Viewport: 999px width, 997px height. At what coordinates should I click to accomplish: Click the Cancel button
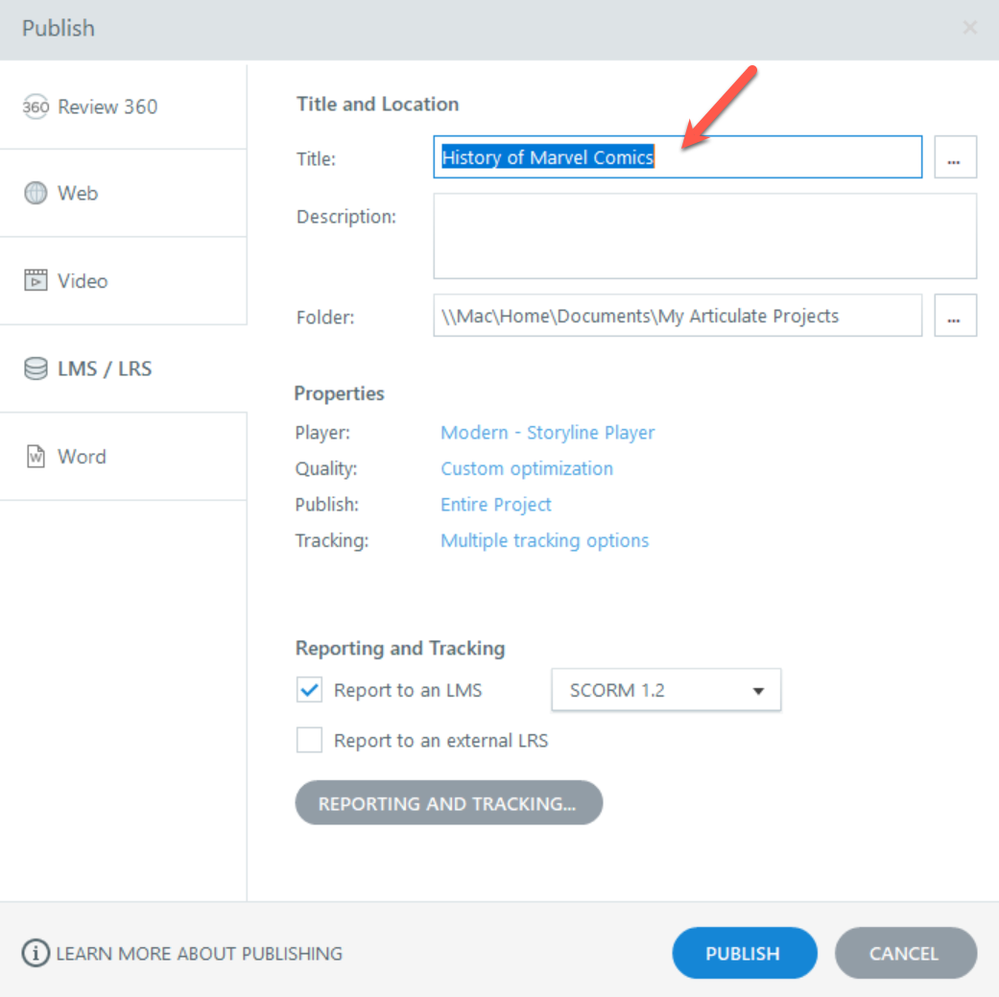(905, 954)
